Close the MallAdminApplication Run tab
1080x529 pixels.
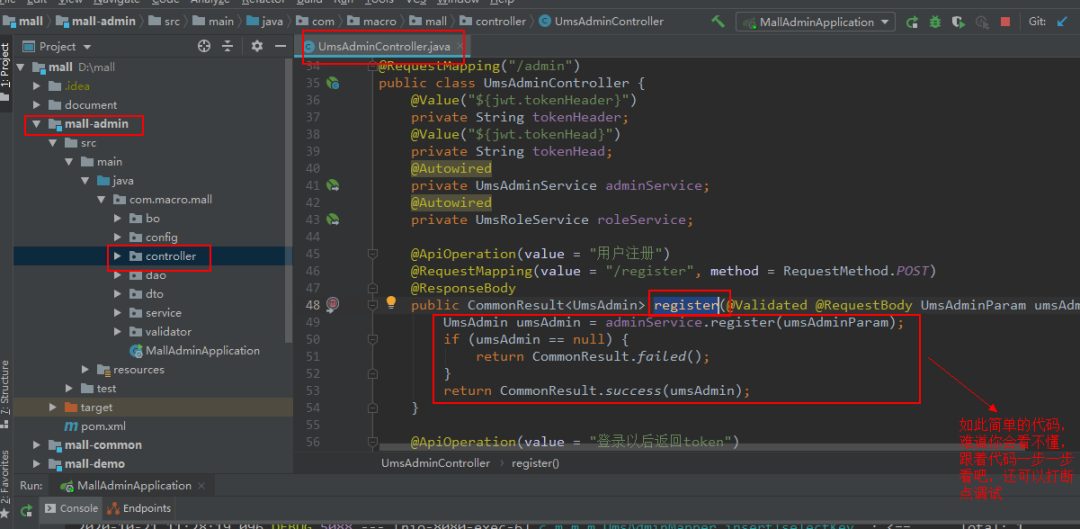(x=202, y=486)
